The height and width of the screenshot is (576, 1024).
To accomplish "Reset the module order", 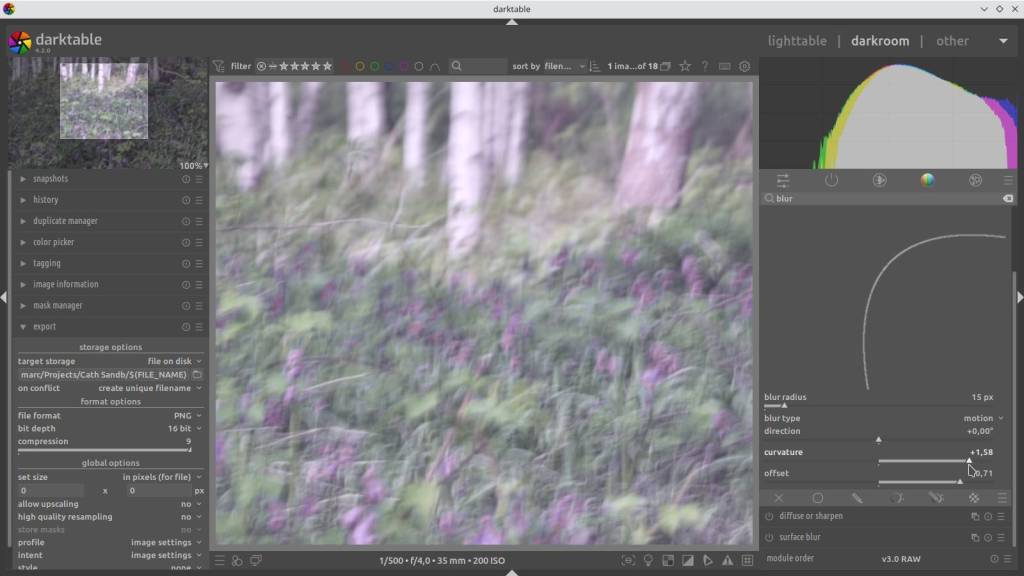I will (994, 559).
